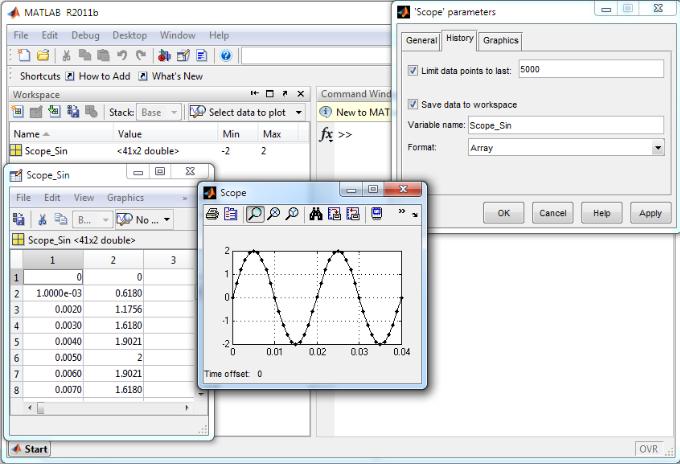The image size is (680, 464).
Task: Click Apply in Scope parameters dialog
Action: pyautogui.click(x=651, y=213)
